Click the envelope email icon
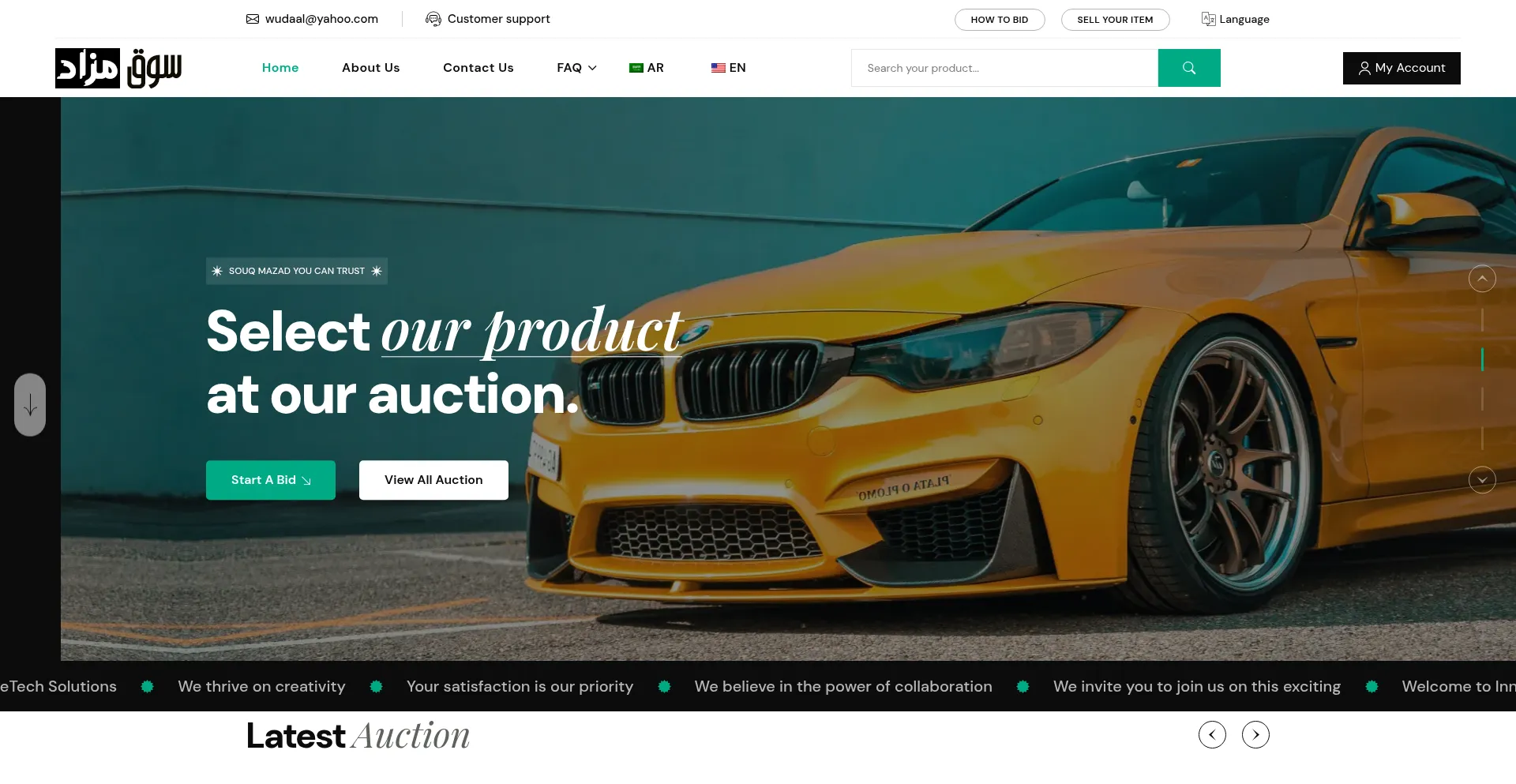The image size is (1516, 784). [253, 19]
